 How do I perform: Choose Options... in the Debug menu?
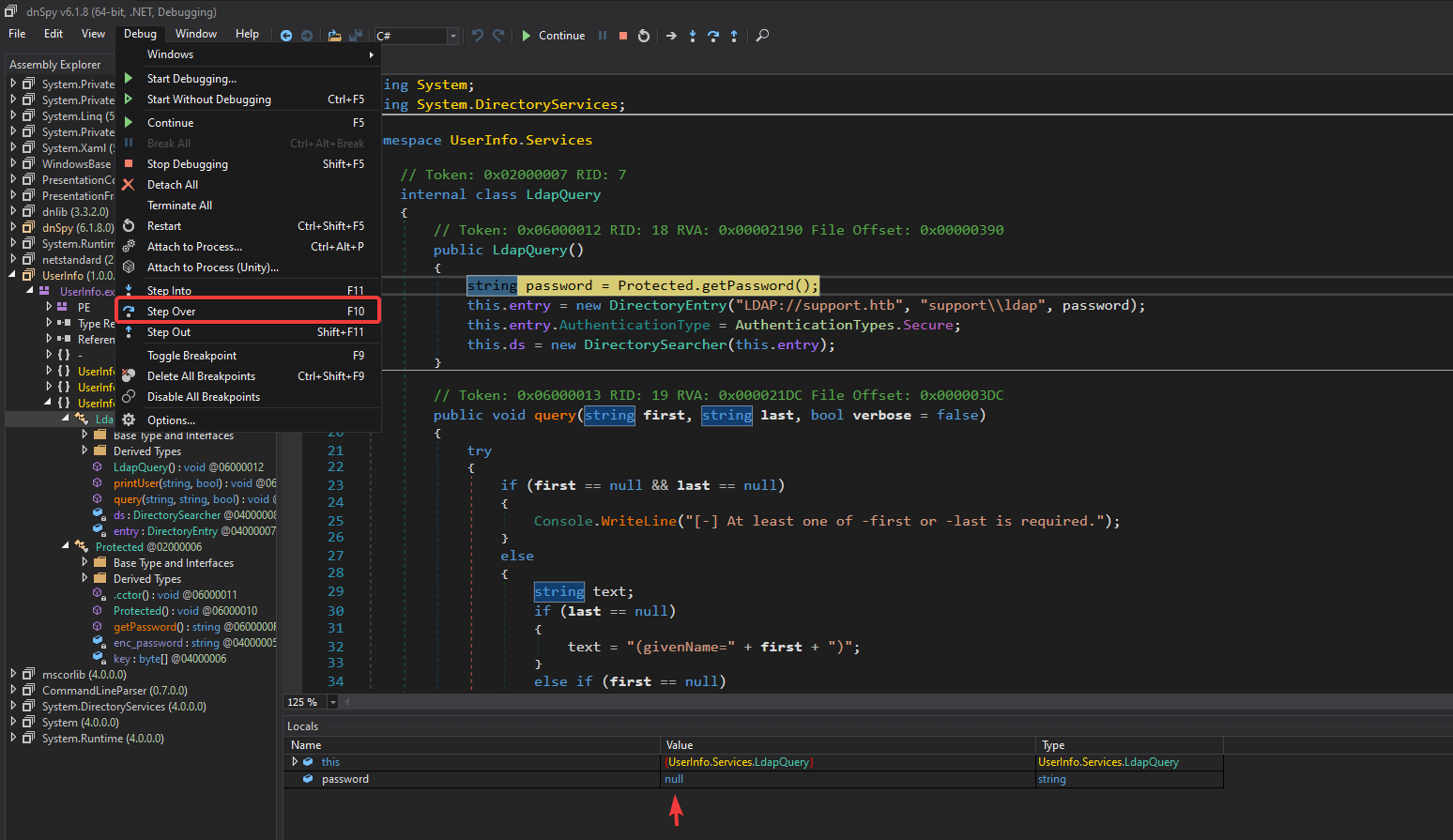(171, 420)
